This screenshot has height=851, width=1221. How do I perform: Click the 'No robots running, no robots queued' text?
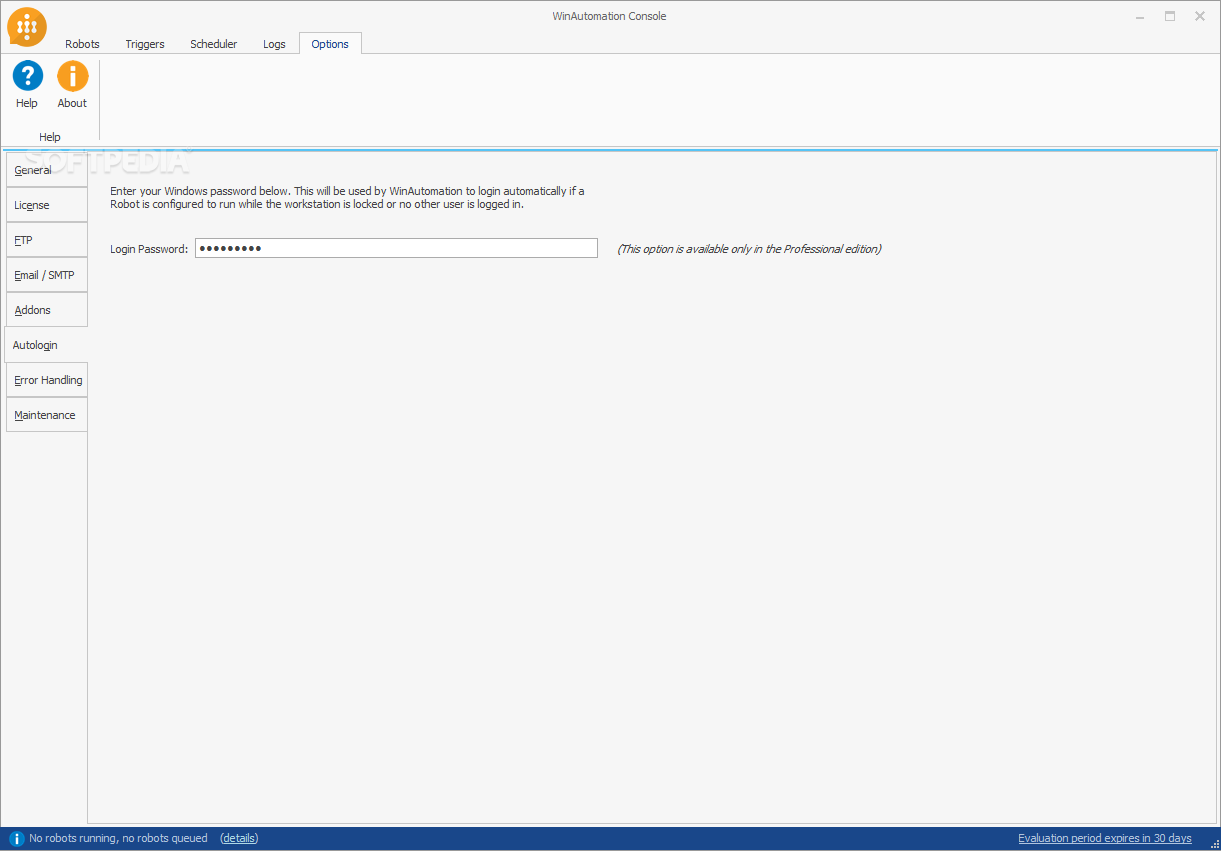(x=119, y=838)
